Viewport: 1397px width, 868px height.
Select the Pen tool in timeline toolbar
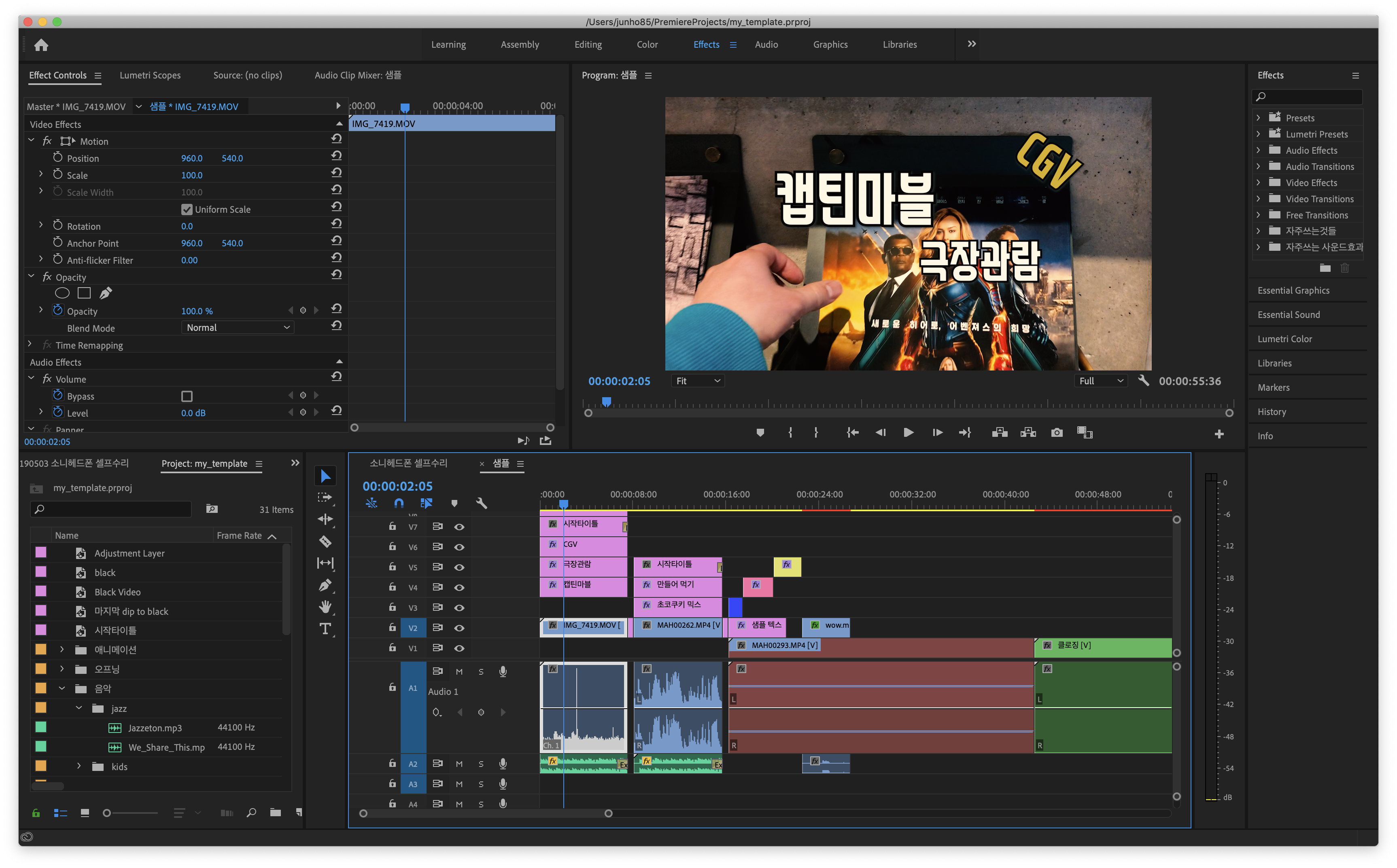(x=325, y=585)
